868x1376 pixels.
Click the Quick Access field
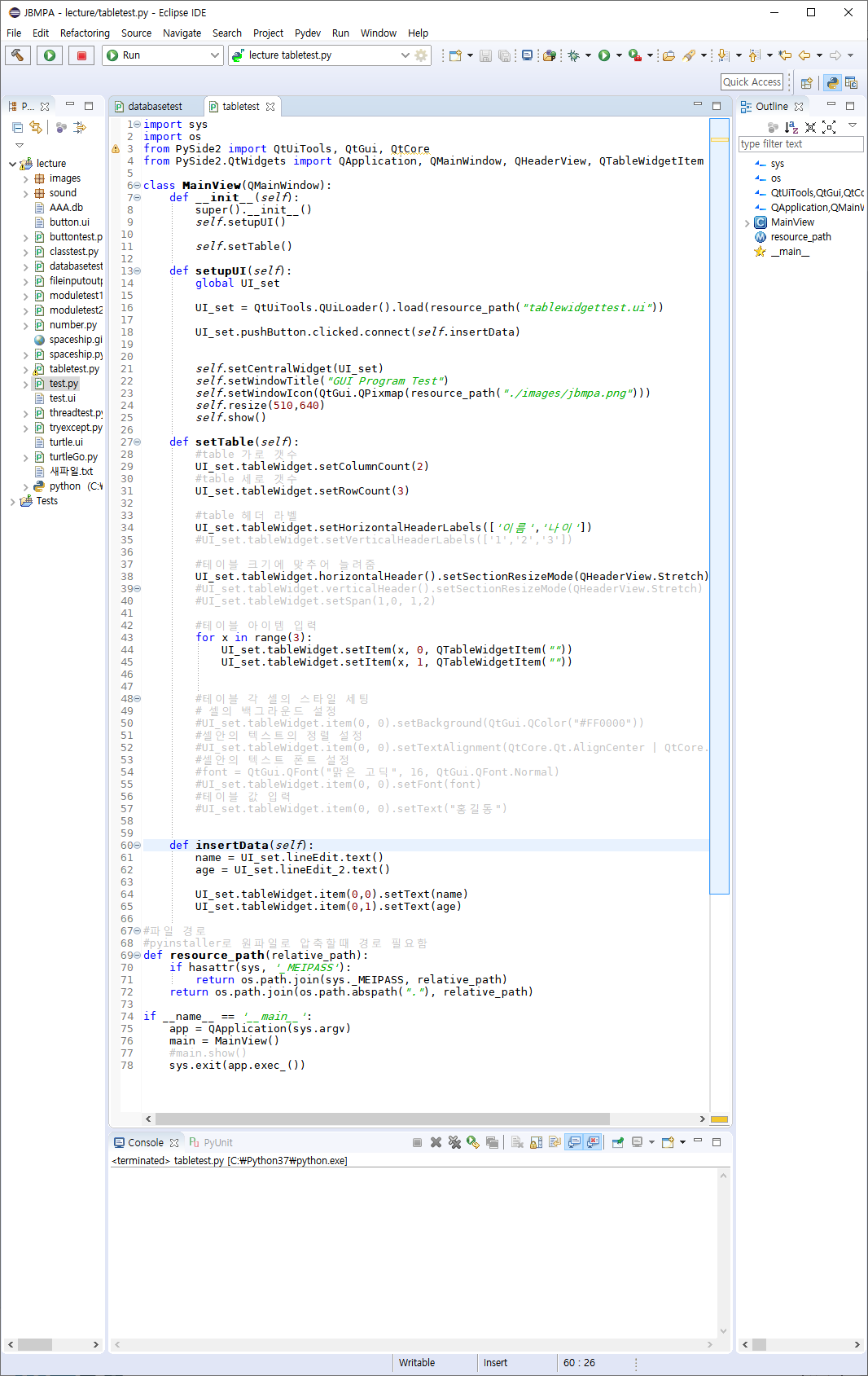(752, 81)
